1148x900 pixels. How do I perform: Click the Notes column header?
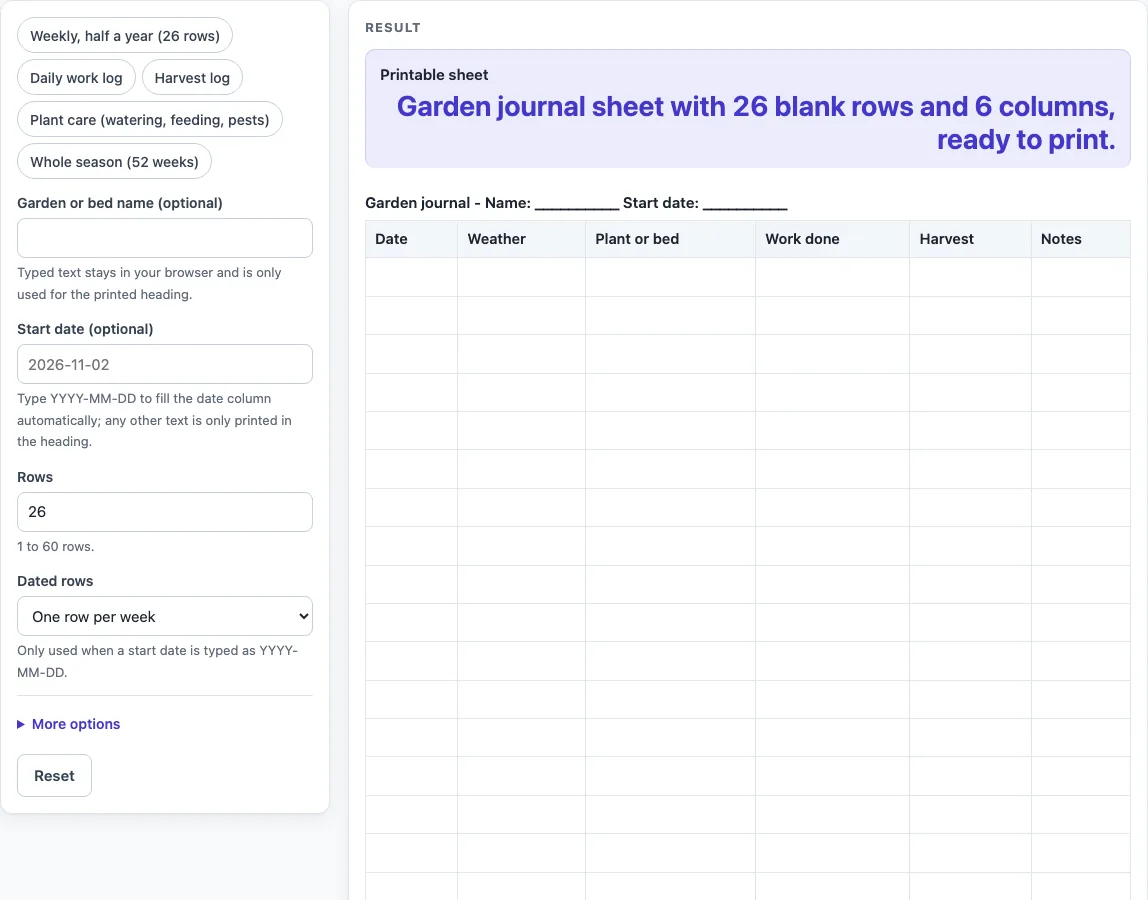coord(1081,239)
